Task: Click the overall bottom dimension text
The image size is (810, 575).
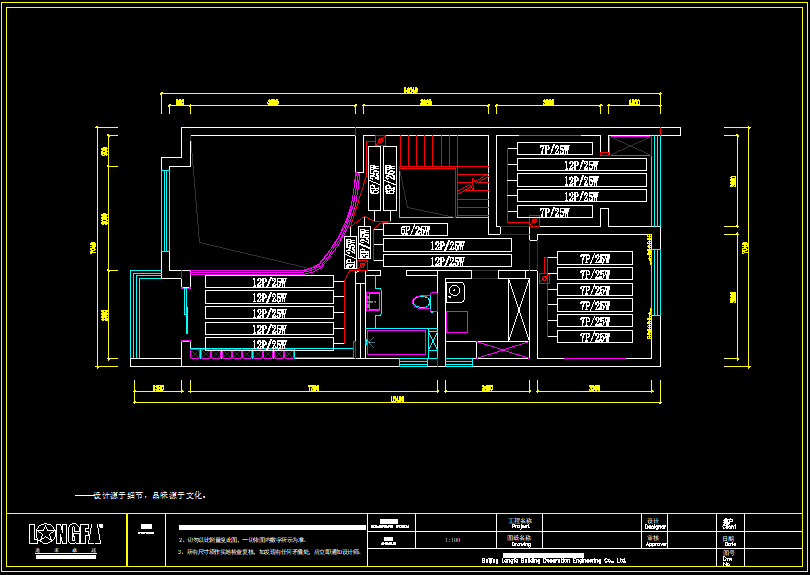Action: [x=396, y=400]
